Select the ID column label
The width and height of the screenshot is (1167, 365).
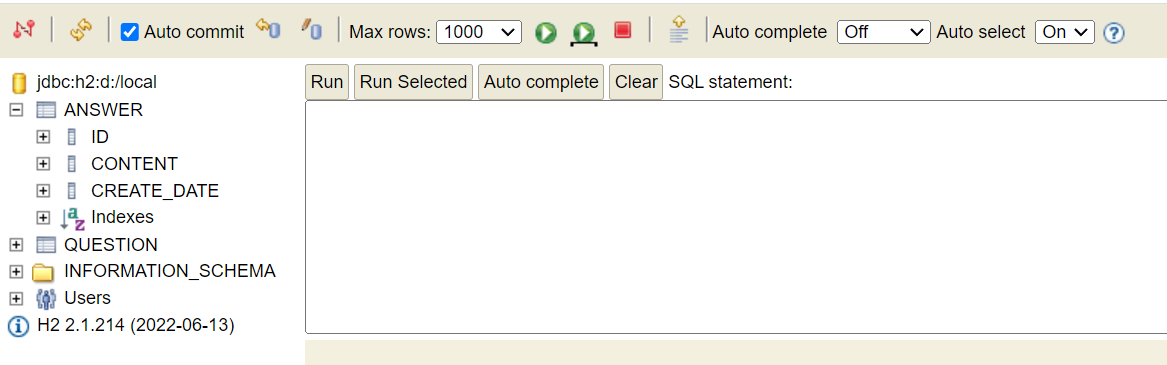100,137
